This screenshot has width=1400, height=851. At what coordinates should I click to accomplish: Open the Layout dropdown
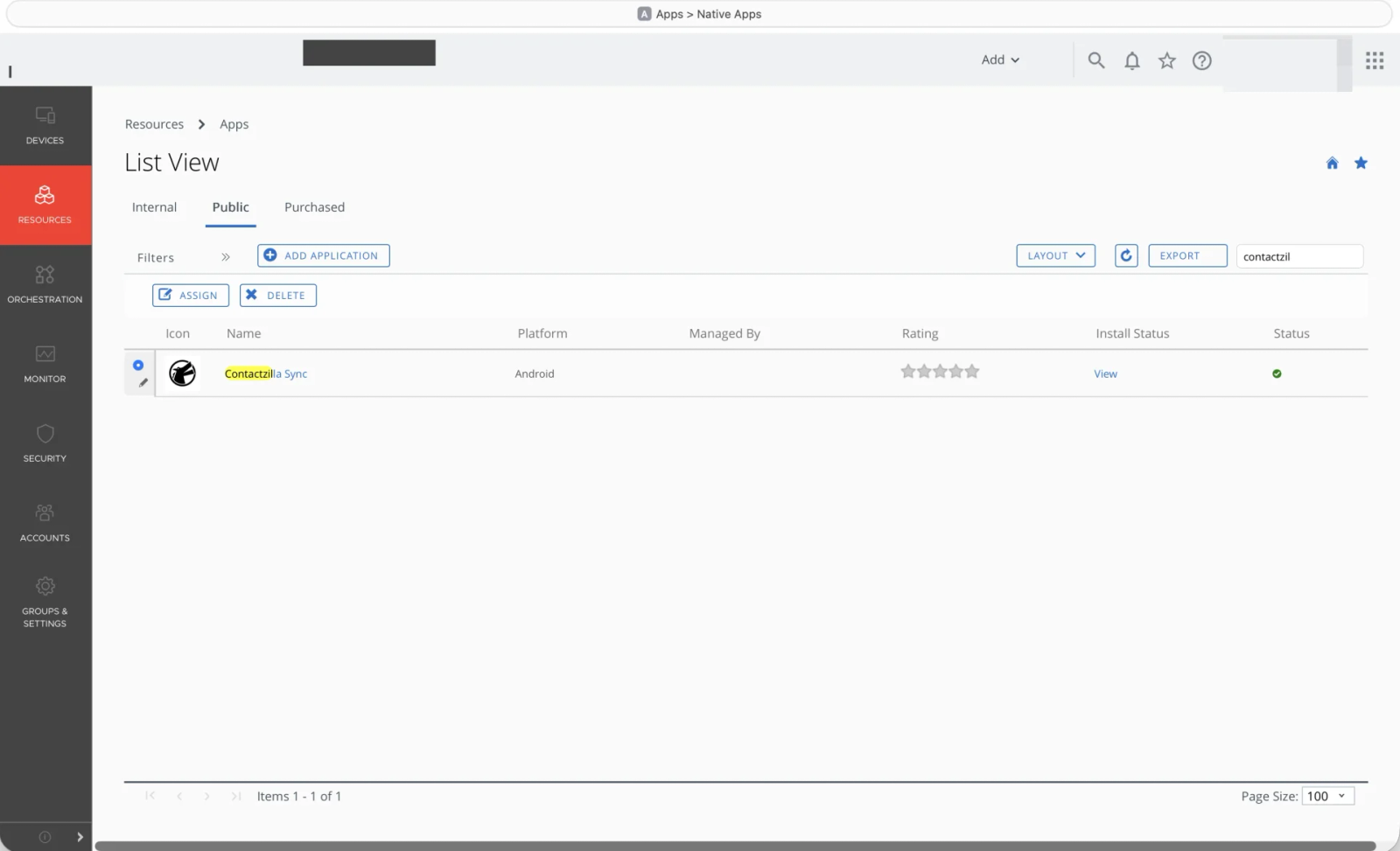tap(1056, 255)
